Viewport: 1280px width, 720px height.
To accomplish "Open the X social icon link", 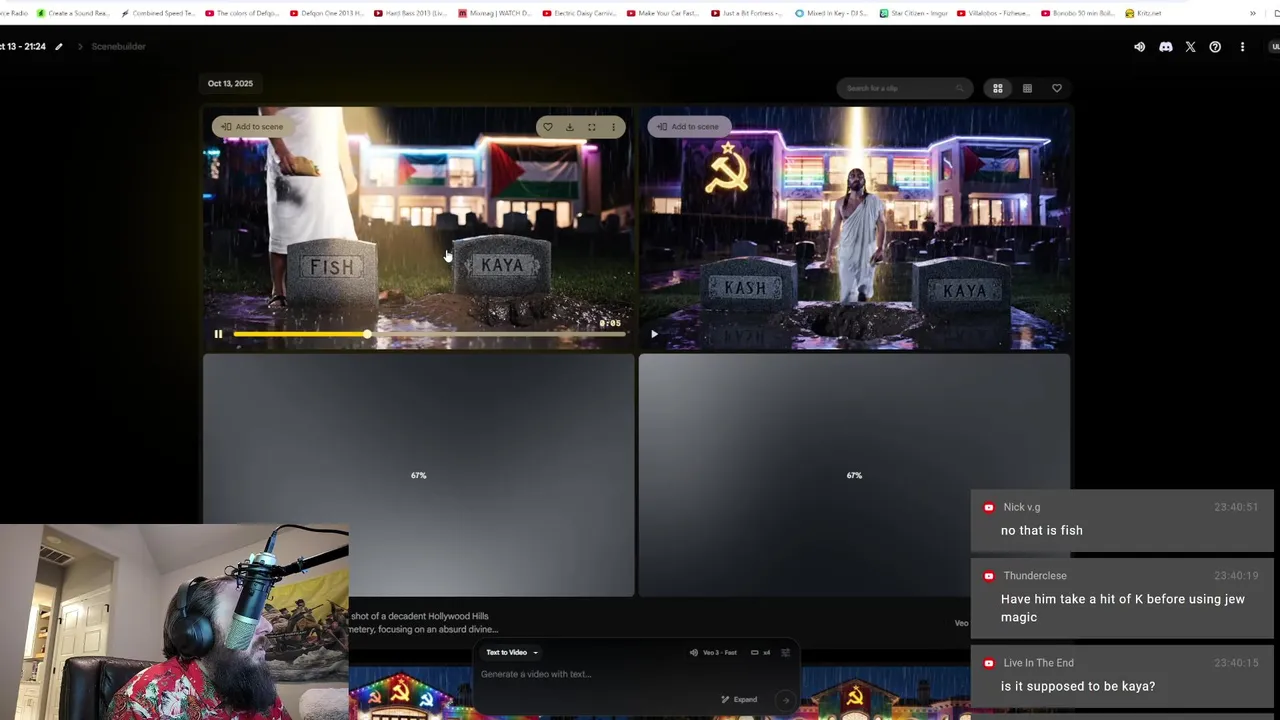I will pyautogui.click(x=1190, y=47).
